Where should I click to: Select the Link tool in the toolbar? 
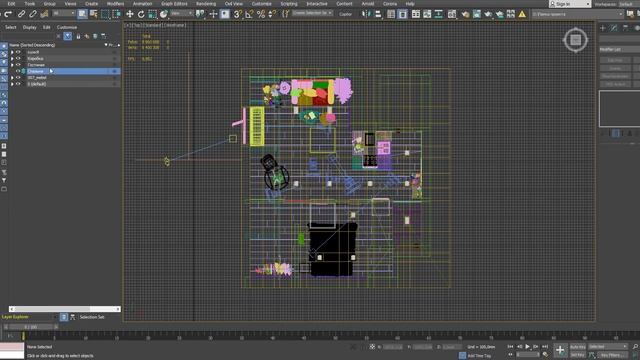pyautogui.click(x=21, y=14)
